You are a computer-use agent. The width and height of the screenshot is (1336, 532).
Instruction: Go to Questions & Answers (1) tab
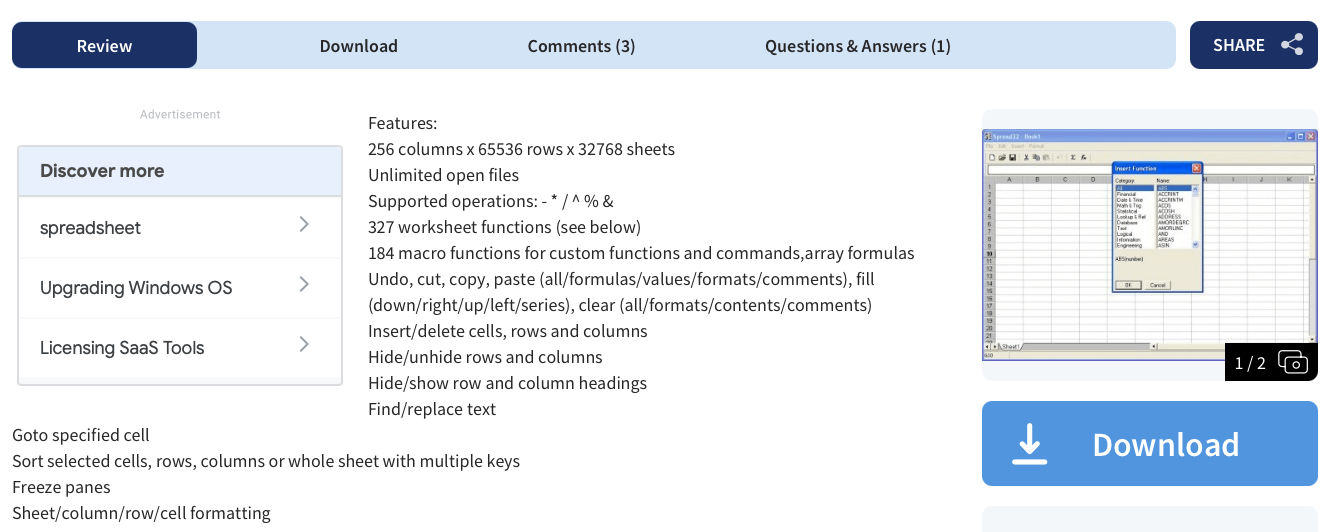pos(858,46)
